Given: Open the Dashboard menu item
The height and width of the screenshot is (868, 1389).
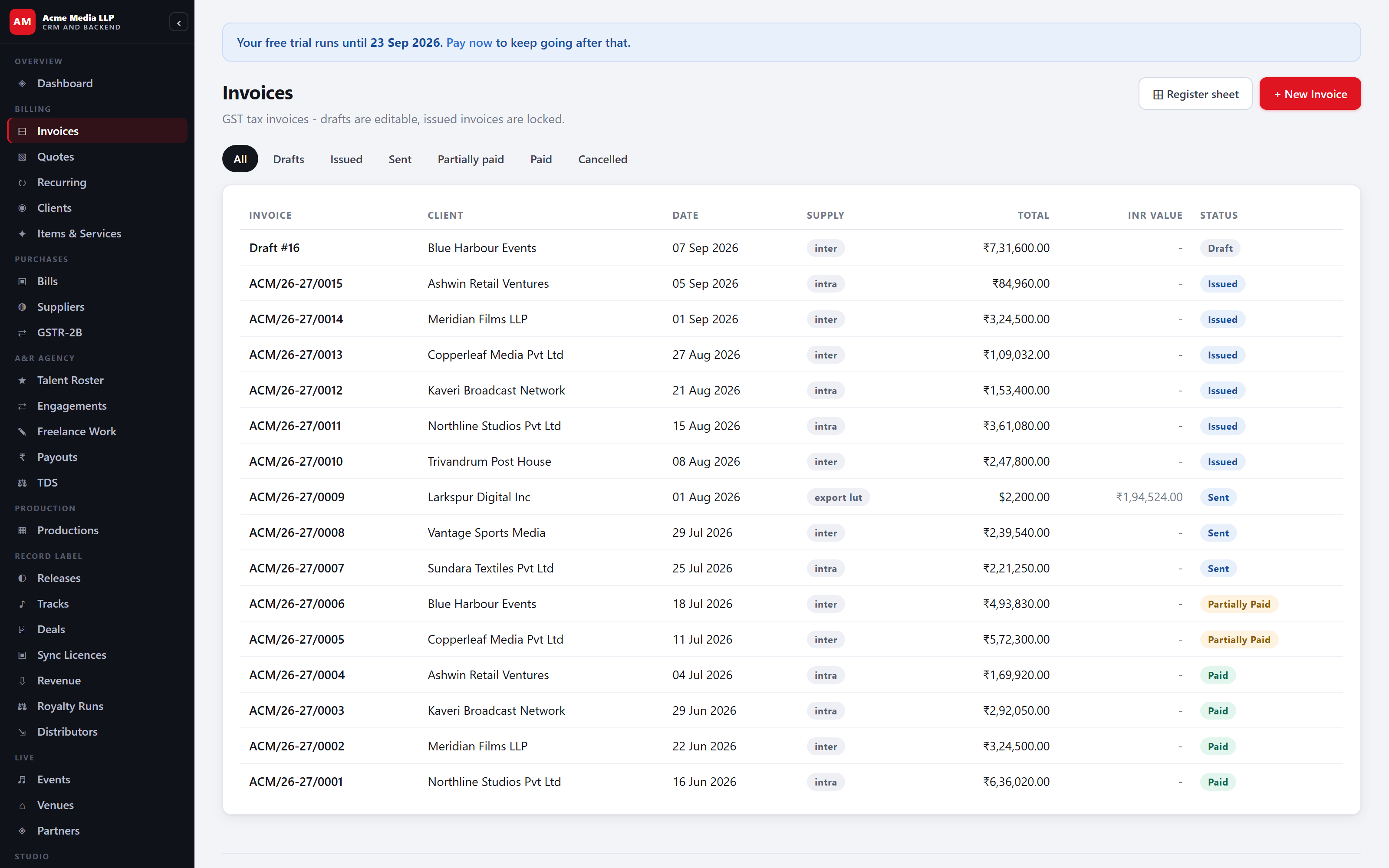Looking at the screenshot, I should point(97,84).
